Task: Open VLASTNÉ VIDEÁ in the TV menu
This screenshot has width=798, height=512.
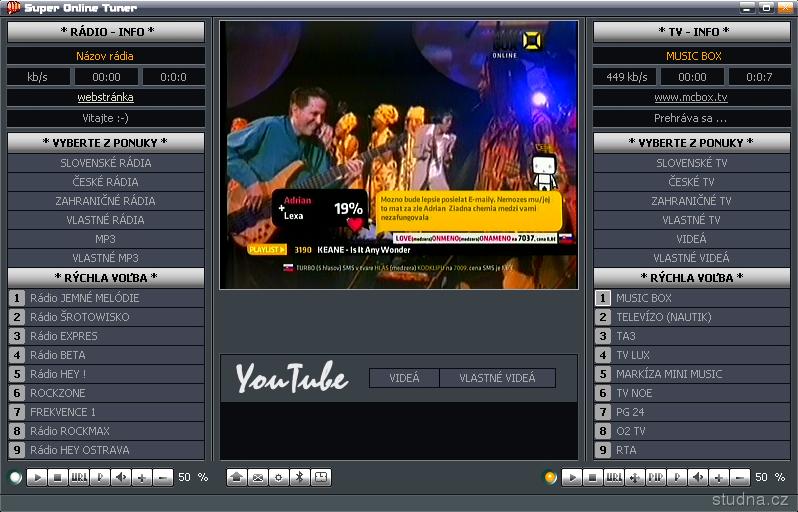Action: [692, 258]
